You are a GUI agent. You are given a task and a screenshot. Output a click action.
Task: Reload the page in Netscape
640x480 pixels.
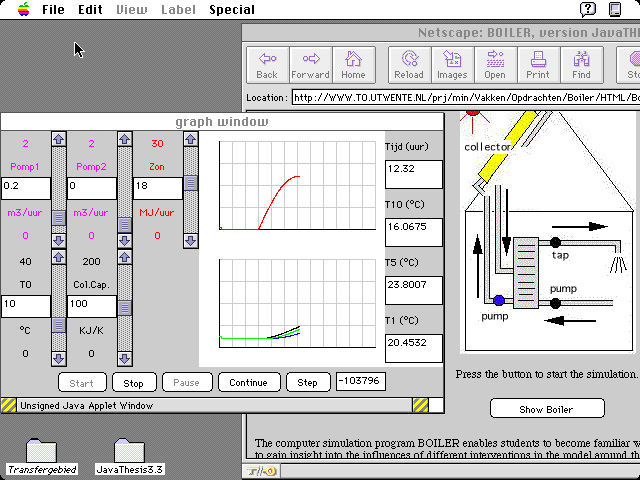(409, 65)
